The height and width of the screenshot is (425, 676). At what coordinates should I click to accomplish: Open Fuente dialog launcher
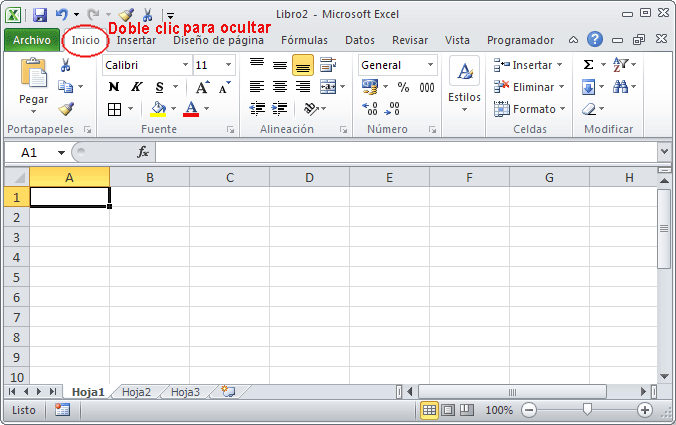pos(231,130)
